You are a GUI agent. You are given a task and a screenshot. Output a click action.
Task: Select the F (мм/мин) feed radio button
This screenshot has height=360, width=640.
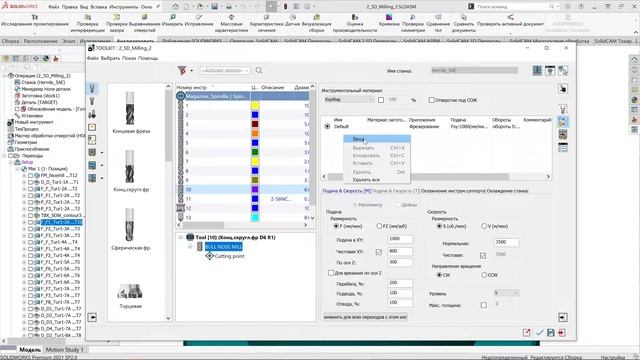336,226
